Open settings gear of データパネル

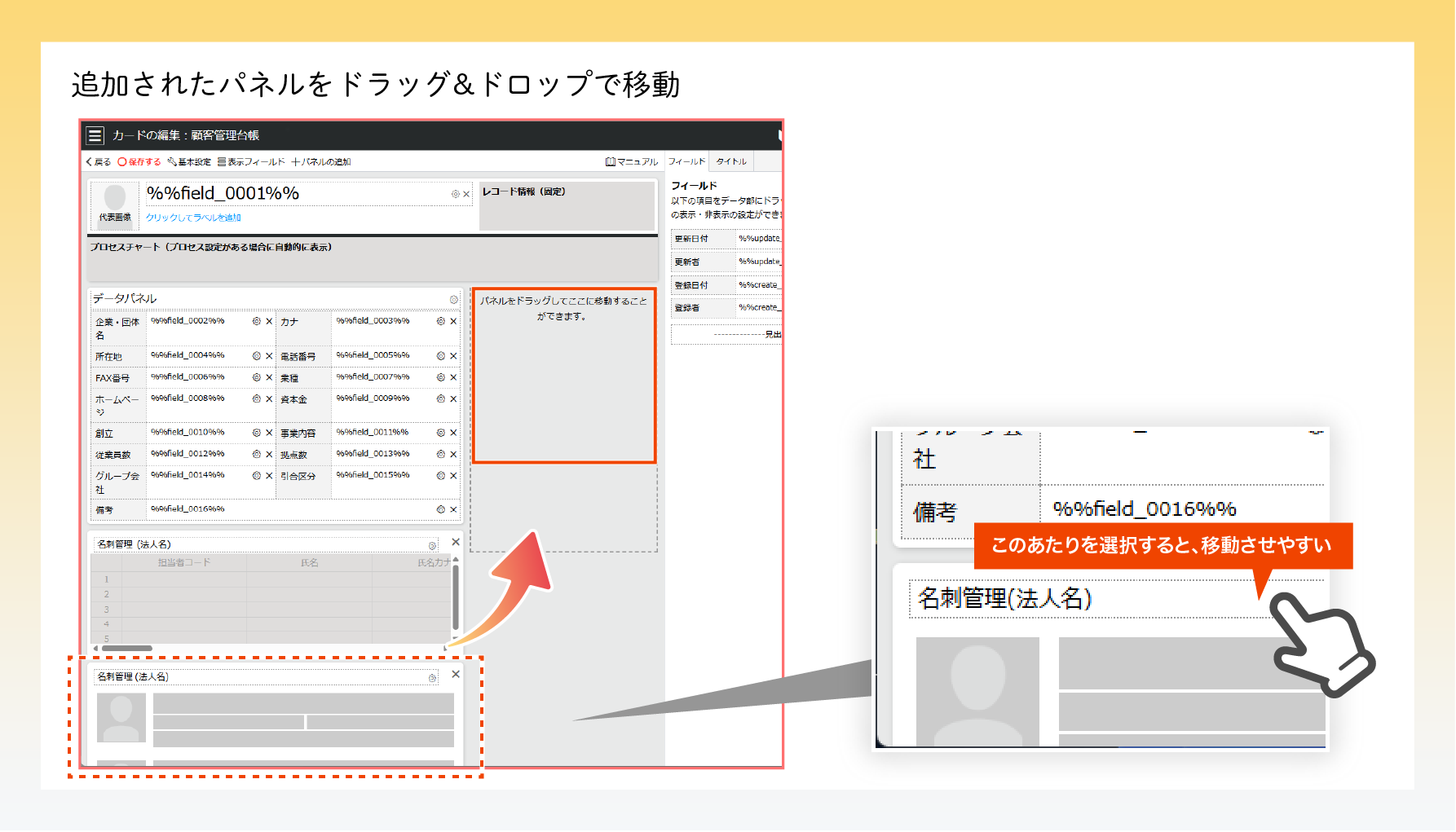coord(454,299)
